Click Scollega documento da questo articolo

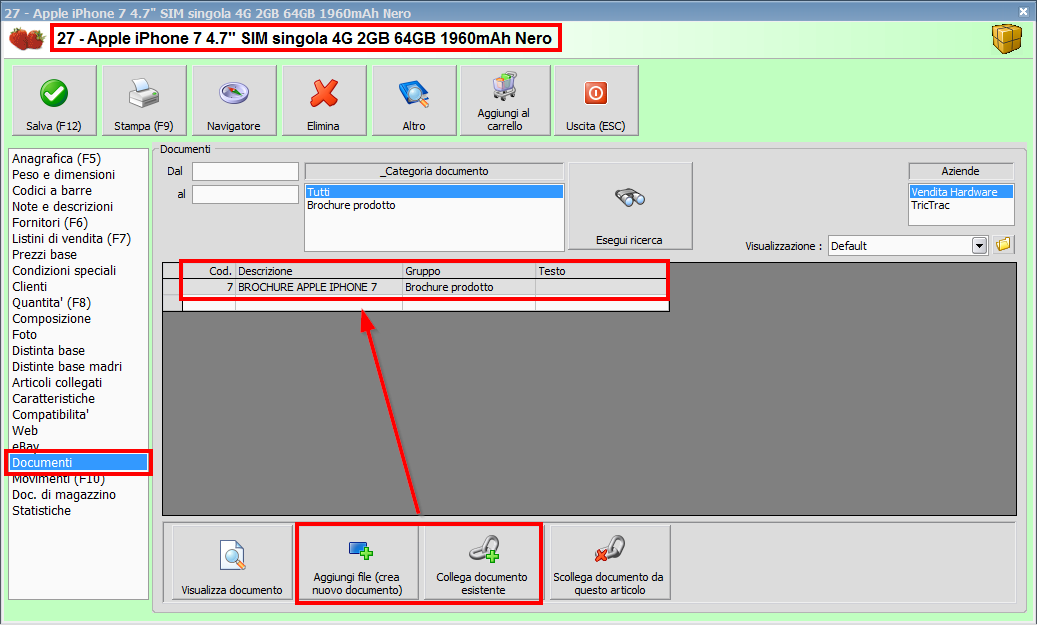point(610,563)
